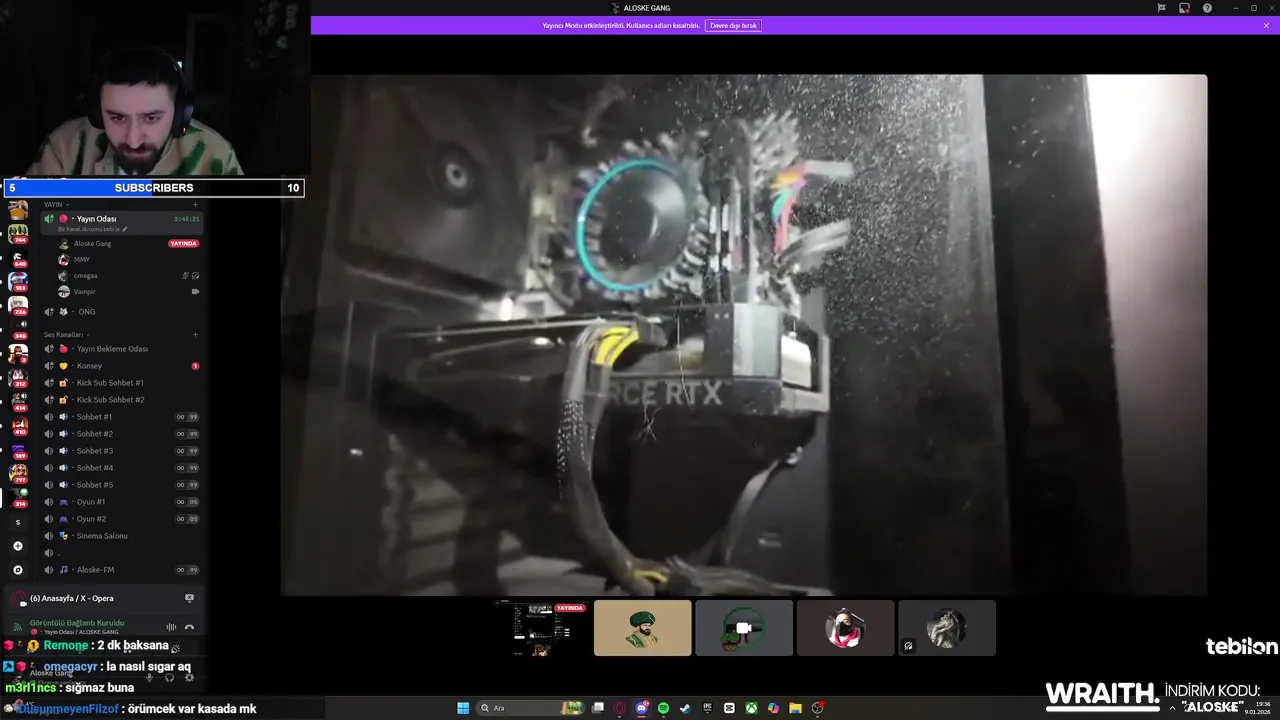This screenshot has width=1280, height=720.
Task: Join the Oyun #2 voice channel
Action: pos(122,519)
